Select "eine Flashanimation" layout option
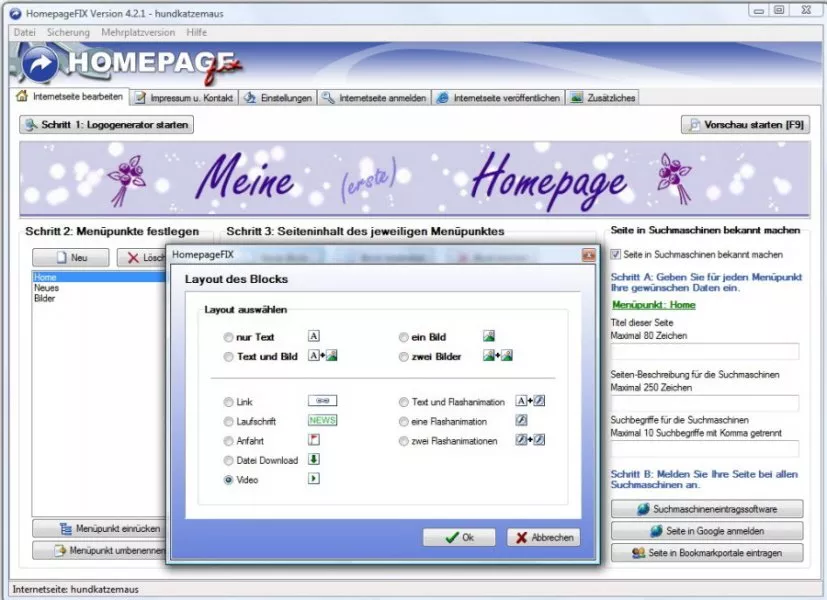Screen dimensions: 827x600 [x=404, y=421]
